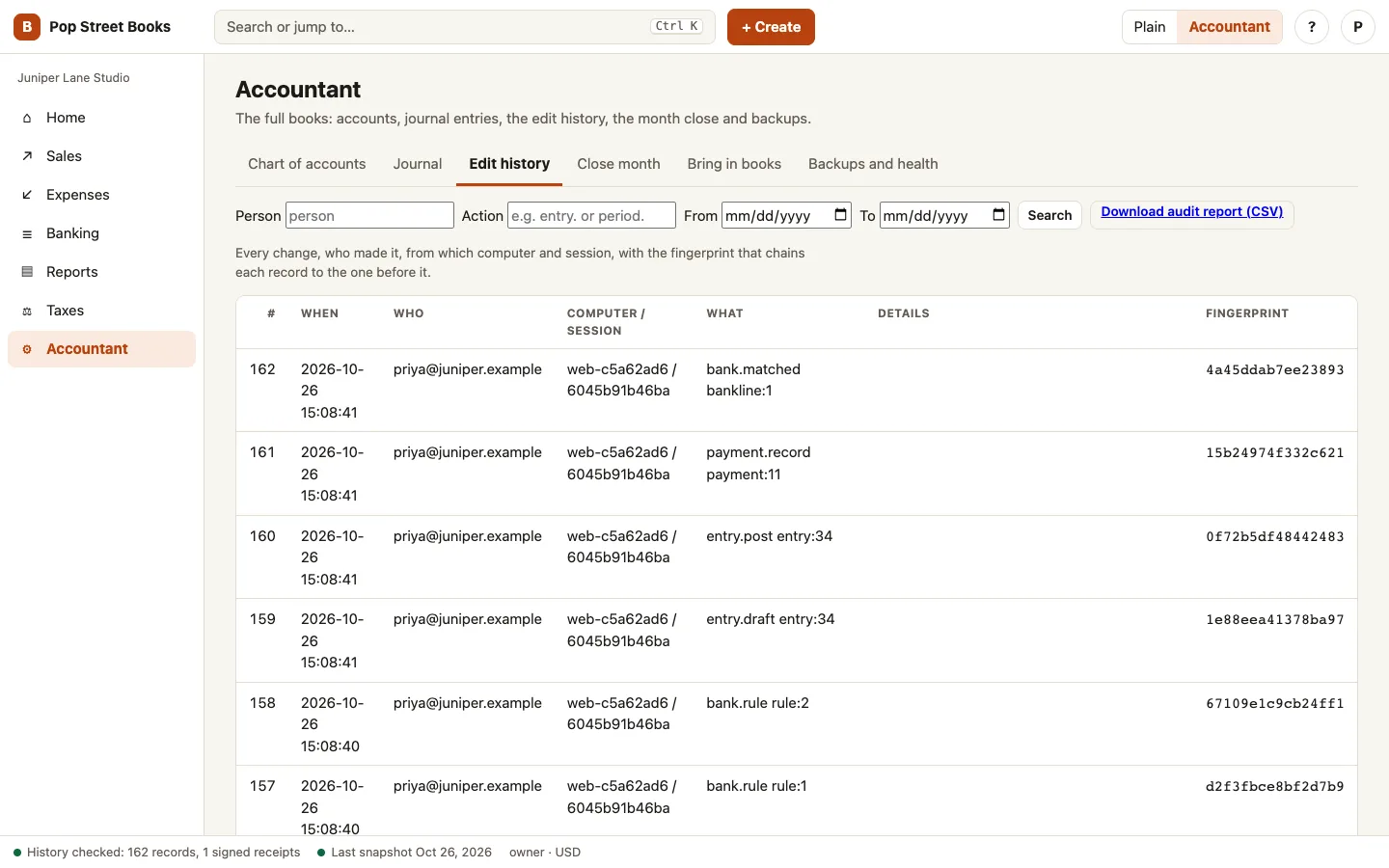The image size is (1389, 868).
Task: Click the entry.post entry:34 cell
Action: [x=769, y=536]
